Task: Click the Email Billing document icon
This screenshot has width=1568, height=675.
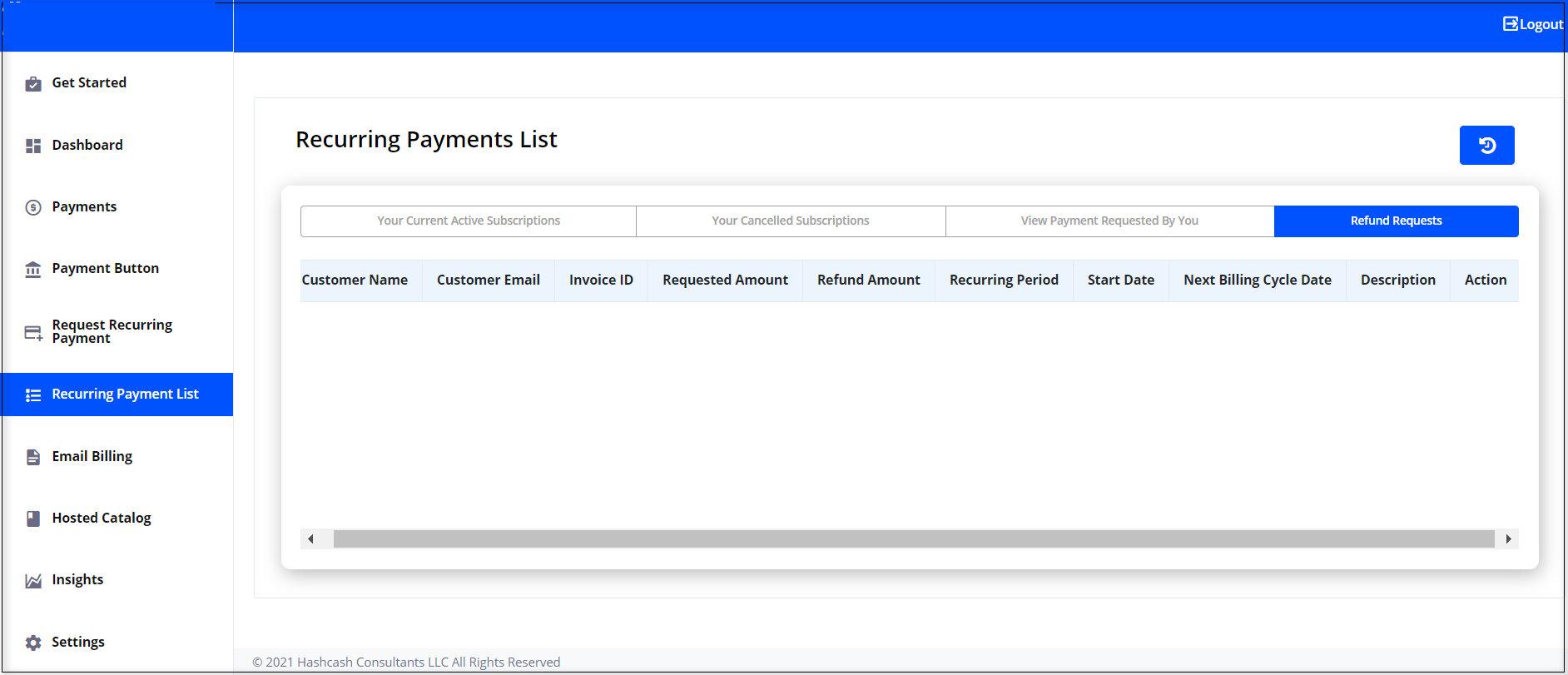Action: 33,457
